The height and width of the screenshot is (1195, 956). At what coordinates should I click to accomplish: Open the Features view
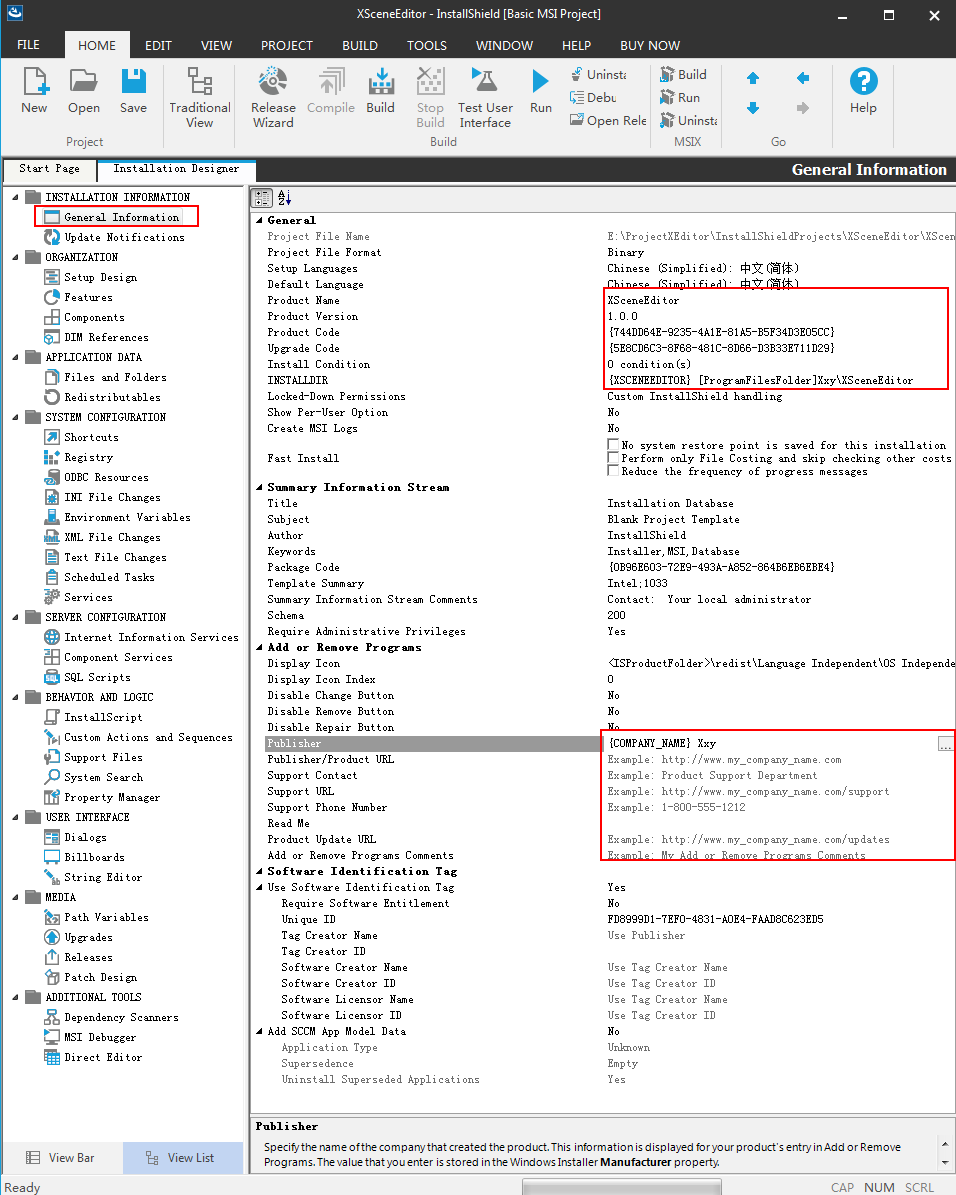click(x=88, y=297)
